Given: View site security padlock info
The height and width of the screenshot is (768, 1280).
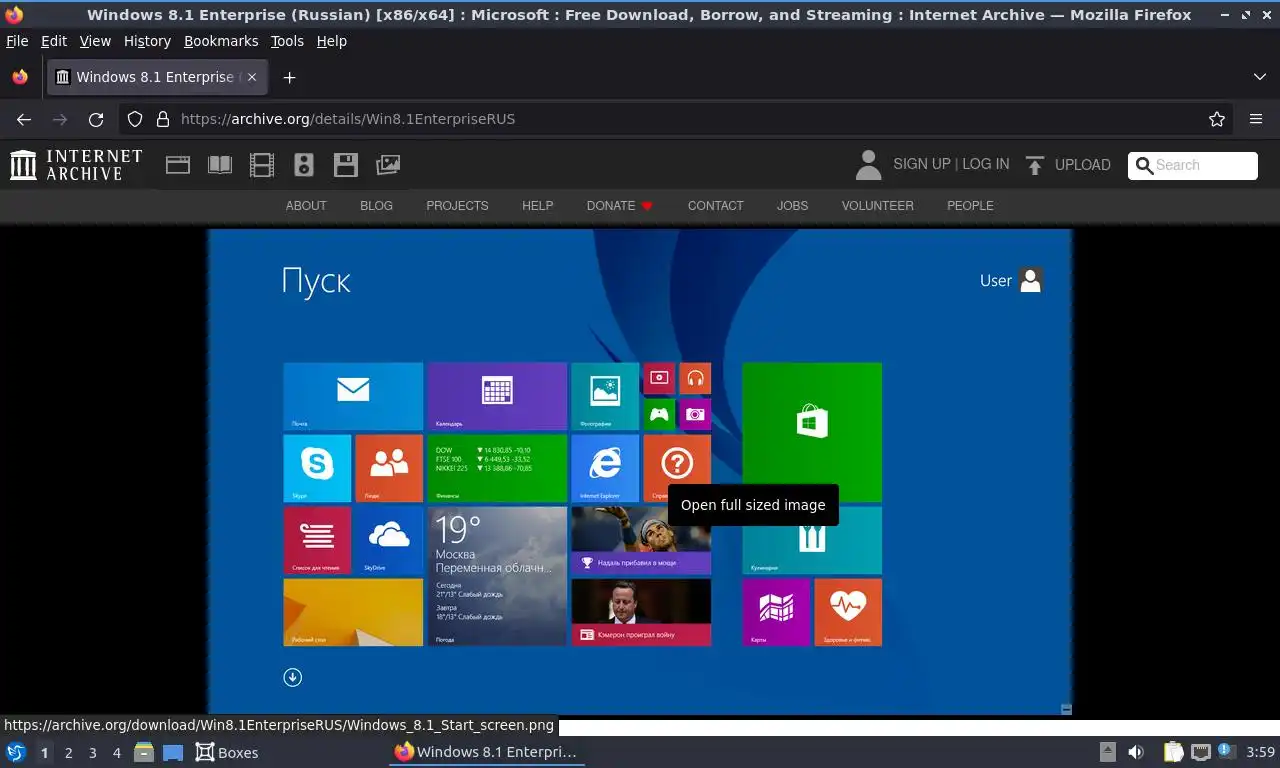Looking at the screenshot, I should 163,119.
